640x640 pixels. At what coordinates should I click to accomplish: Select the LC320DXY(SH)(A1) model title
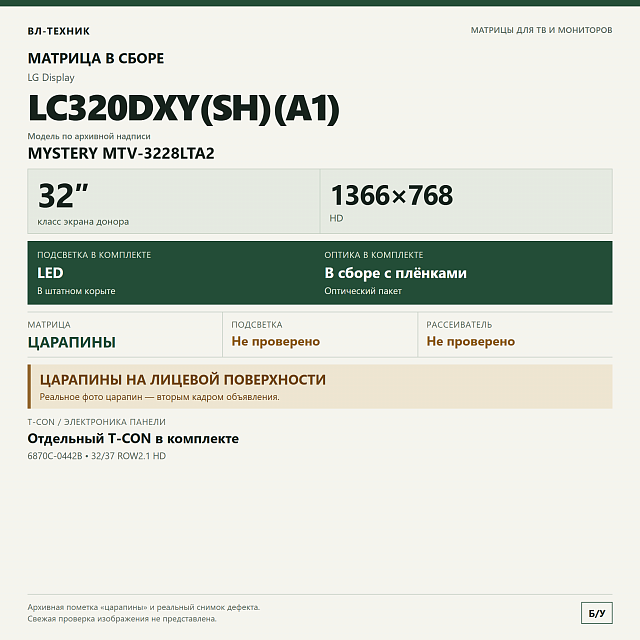(183, 109)
